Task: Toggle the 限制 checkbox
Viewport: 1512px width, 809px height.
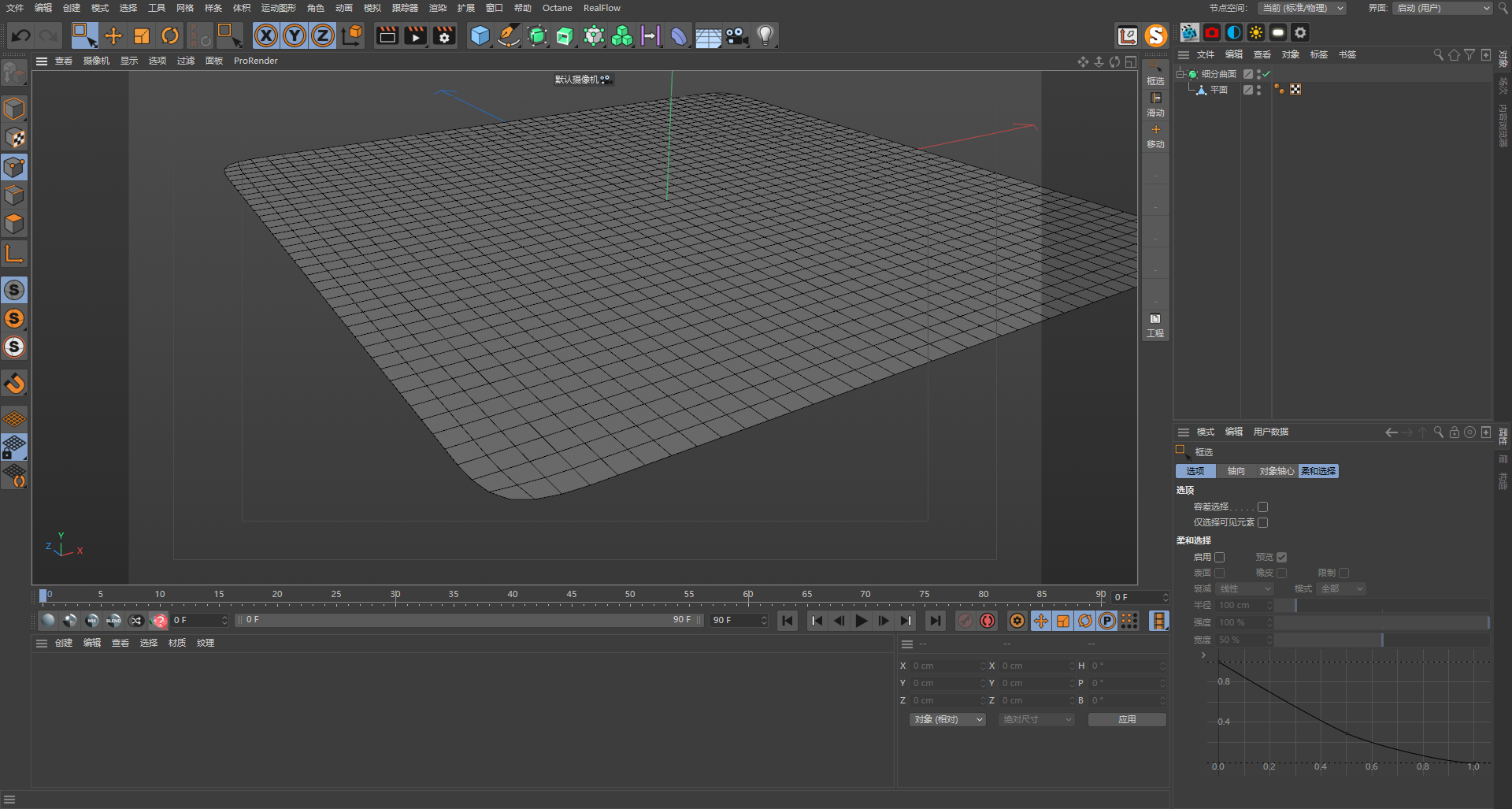Action: click(1343, 573)
